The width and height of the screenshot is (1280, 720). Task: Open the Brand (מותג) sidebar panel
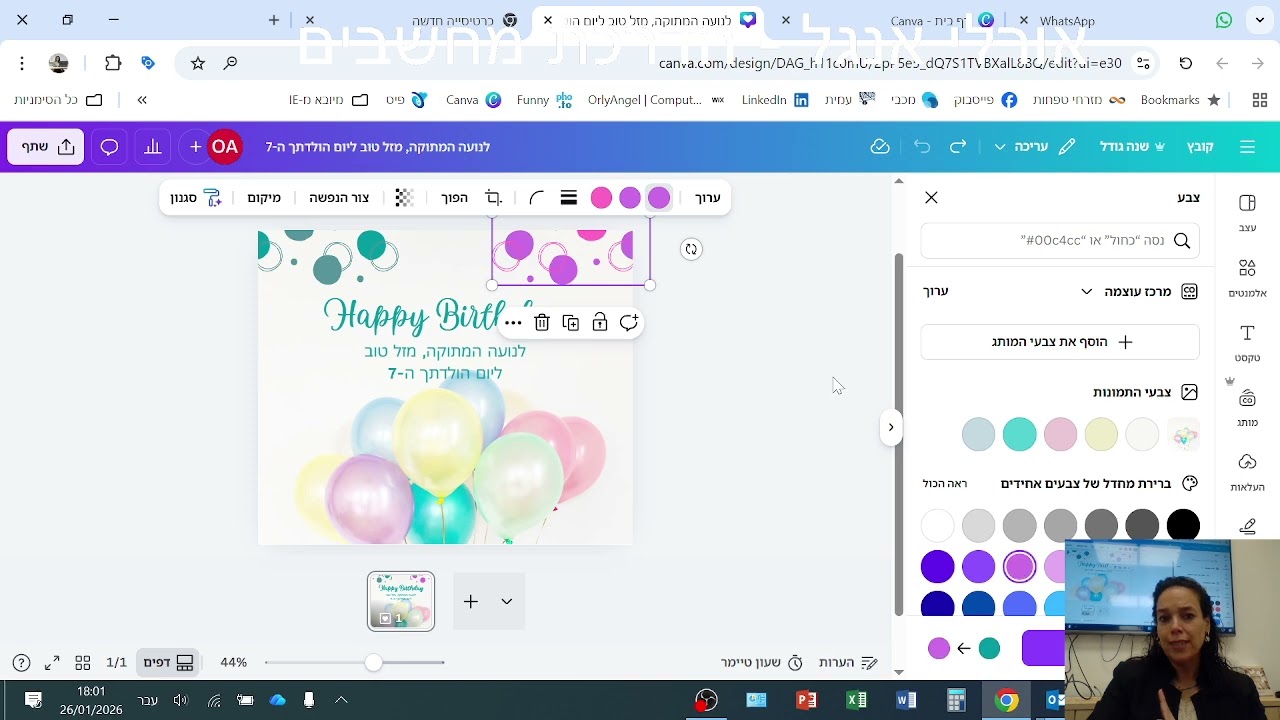[1247, 408]
